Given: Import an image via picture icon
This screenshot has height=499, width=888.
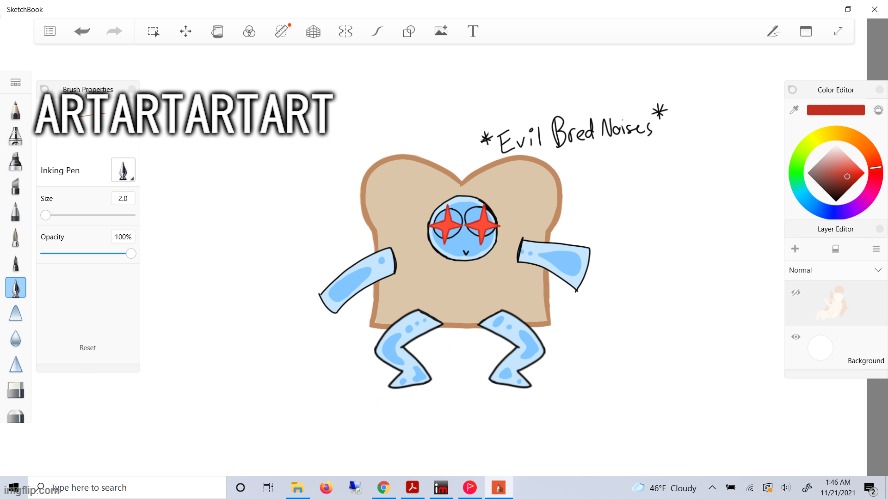Looking at the screenshot, I should [x=441, y=31].
